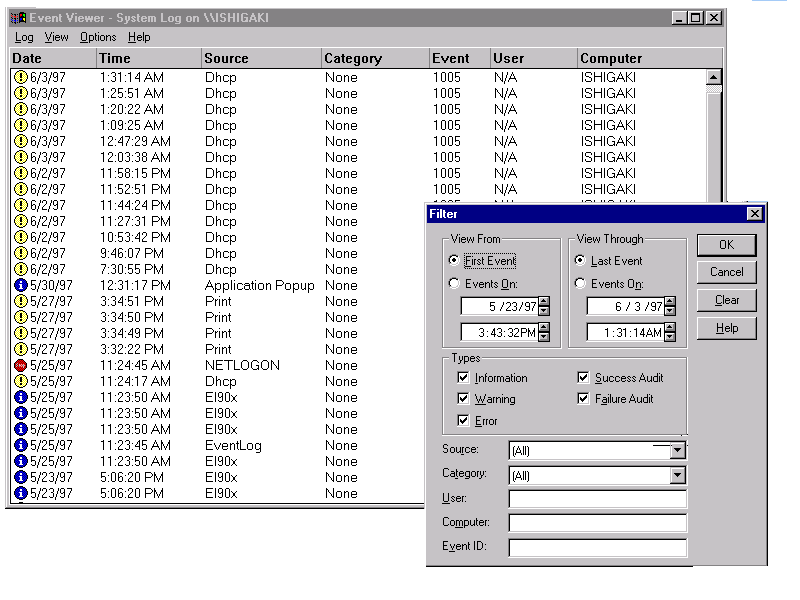
Task: Click warning icon for 1:31:14 AM Dhcp event
Action: pyautogui.click(x=20, y=78)
